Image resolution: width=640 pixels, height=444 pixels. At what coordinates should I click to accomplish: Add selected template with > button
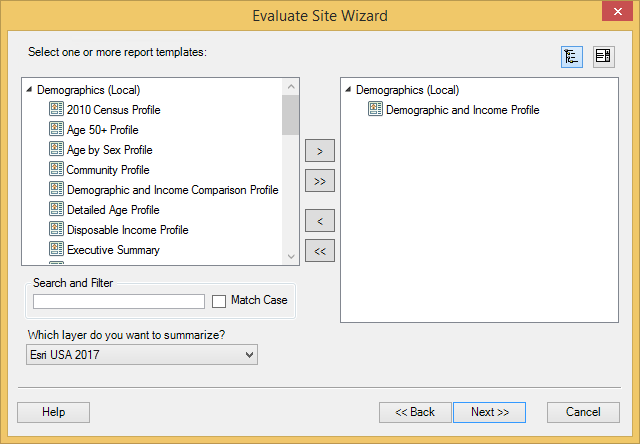[x=319, y=151]
